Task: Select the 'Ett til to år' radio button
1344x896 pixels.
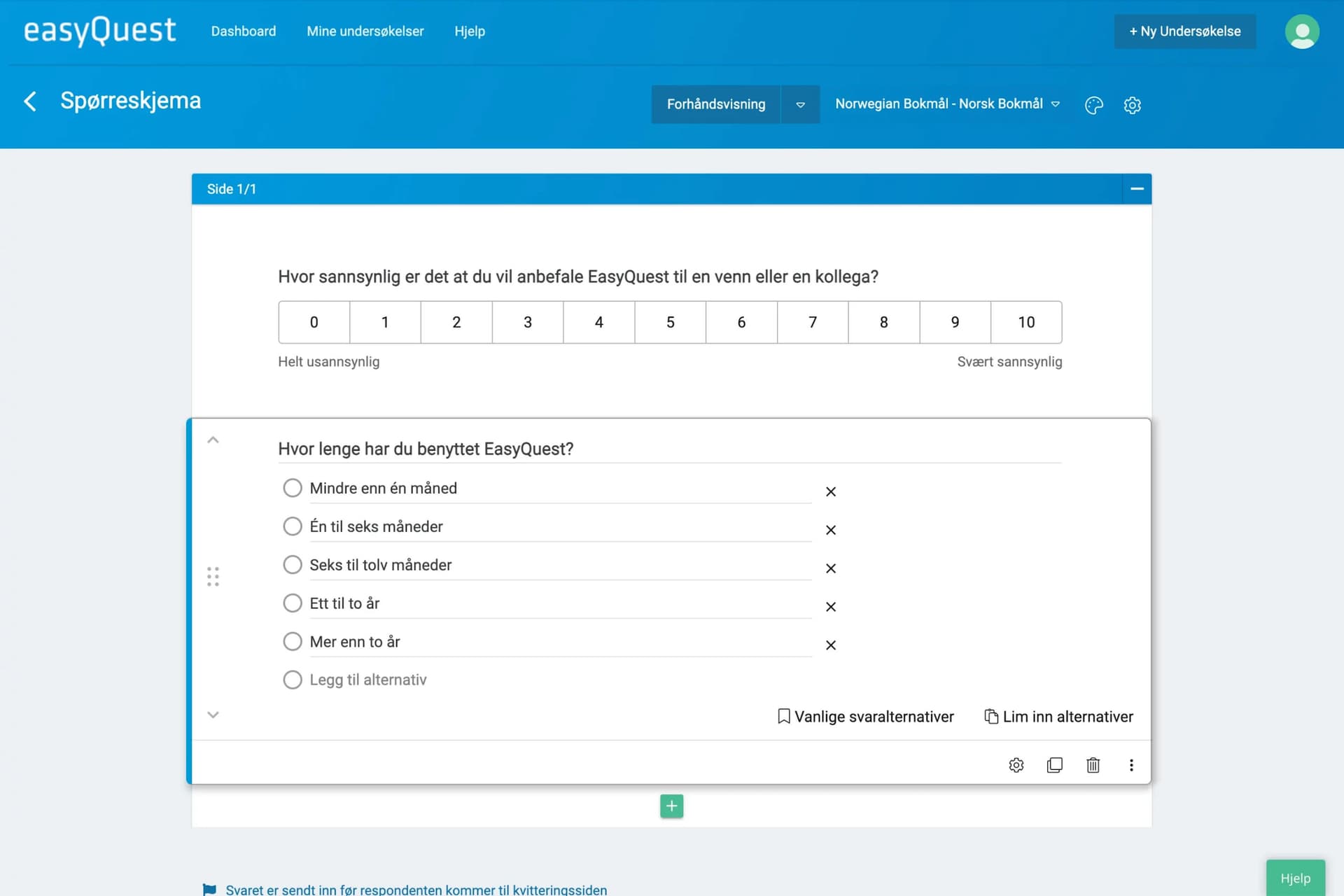Action: [x=292, y=603]
